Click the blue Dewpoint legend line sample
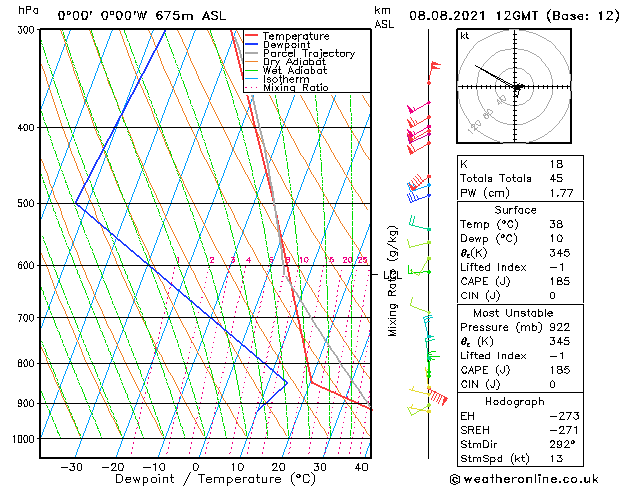Image resolution: width=629 pixels, height=486 pixels. [252, 44]
